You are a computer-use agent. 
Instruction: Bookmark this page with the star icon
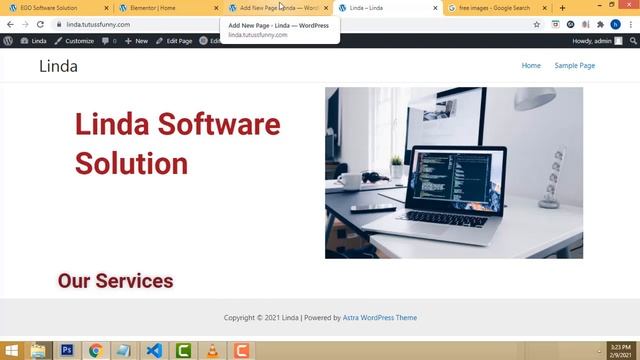(537, 24)
